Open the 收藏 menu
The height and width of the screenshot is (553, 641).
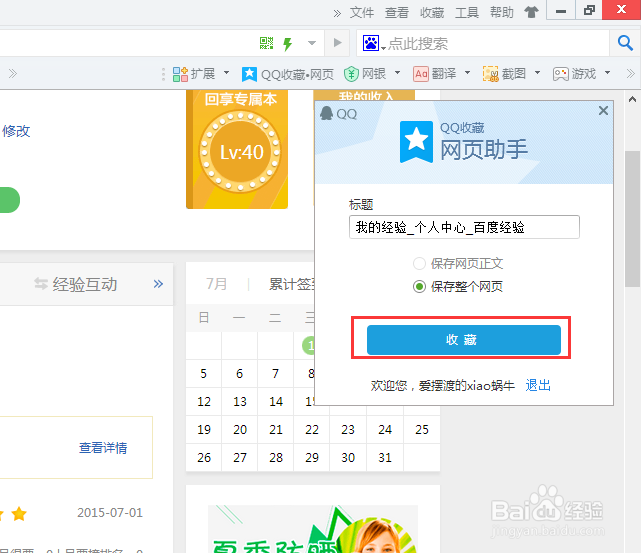(x=432, y=12)
